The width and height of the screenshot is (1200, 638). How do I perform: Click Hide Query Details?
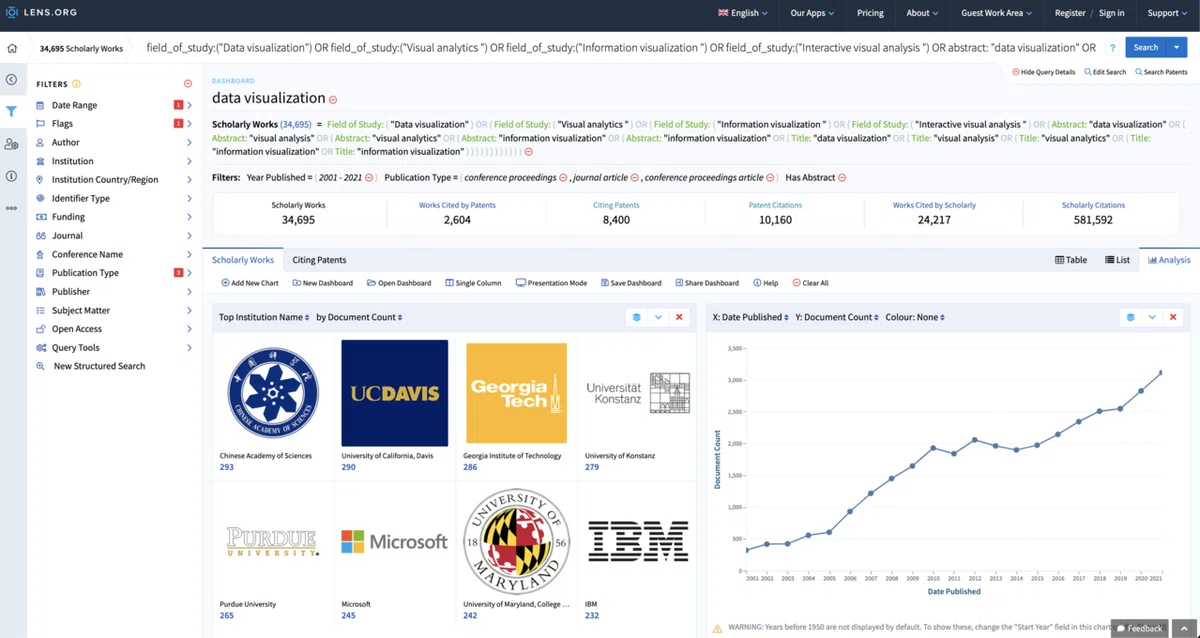pyautogui.click(x=1044, y=72)
